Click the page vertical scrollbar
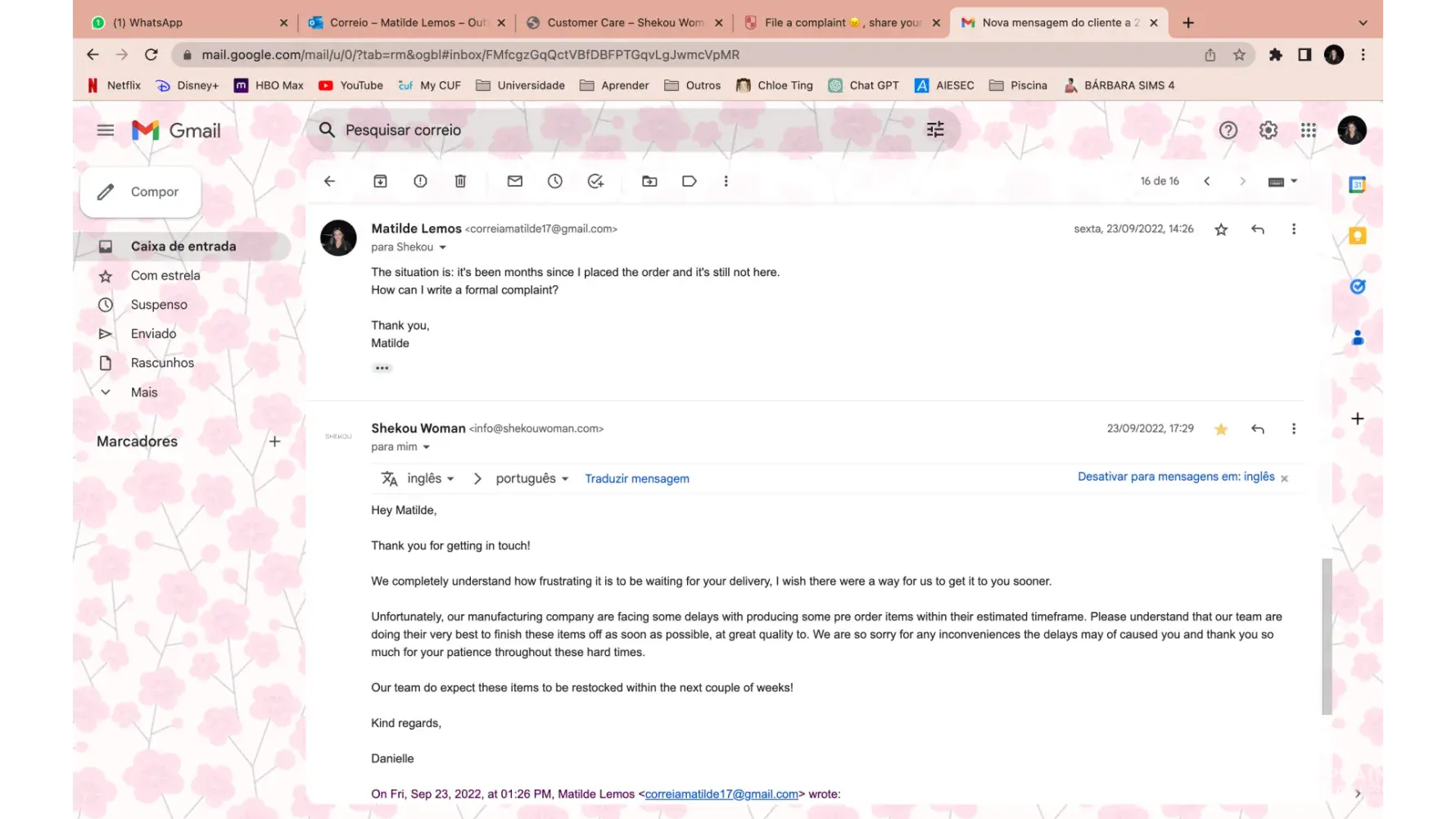The width and height of the screenshot is (1456, 819). click(1327, 636)
